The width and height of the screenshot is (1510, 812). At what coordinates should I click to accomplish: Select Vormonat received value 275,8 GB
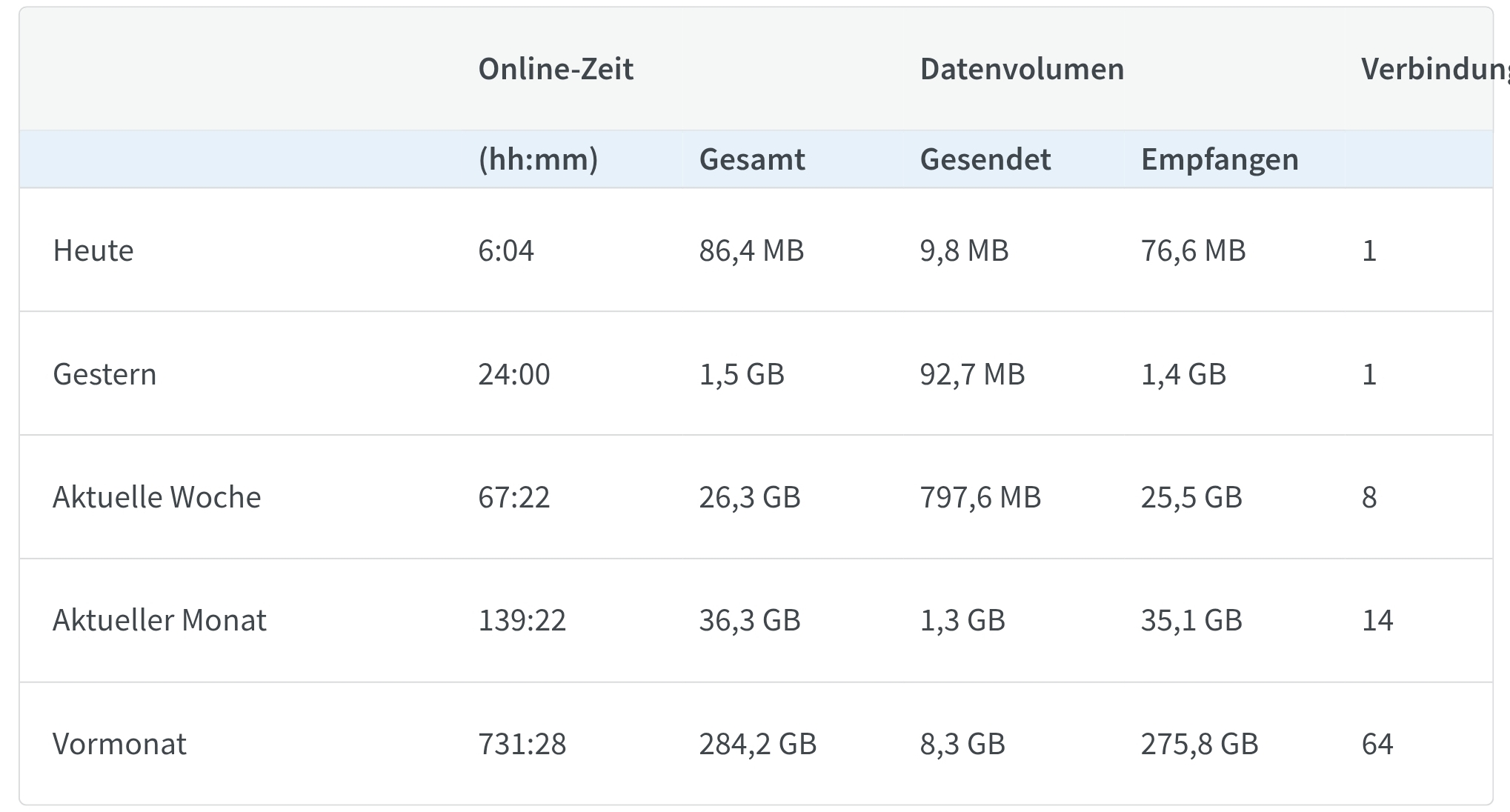1199,744
